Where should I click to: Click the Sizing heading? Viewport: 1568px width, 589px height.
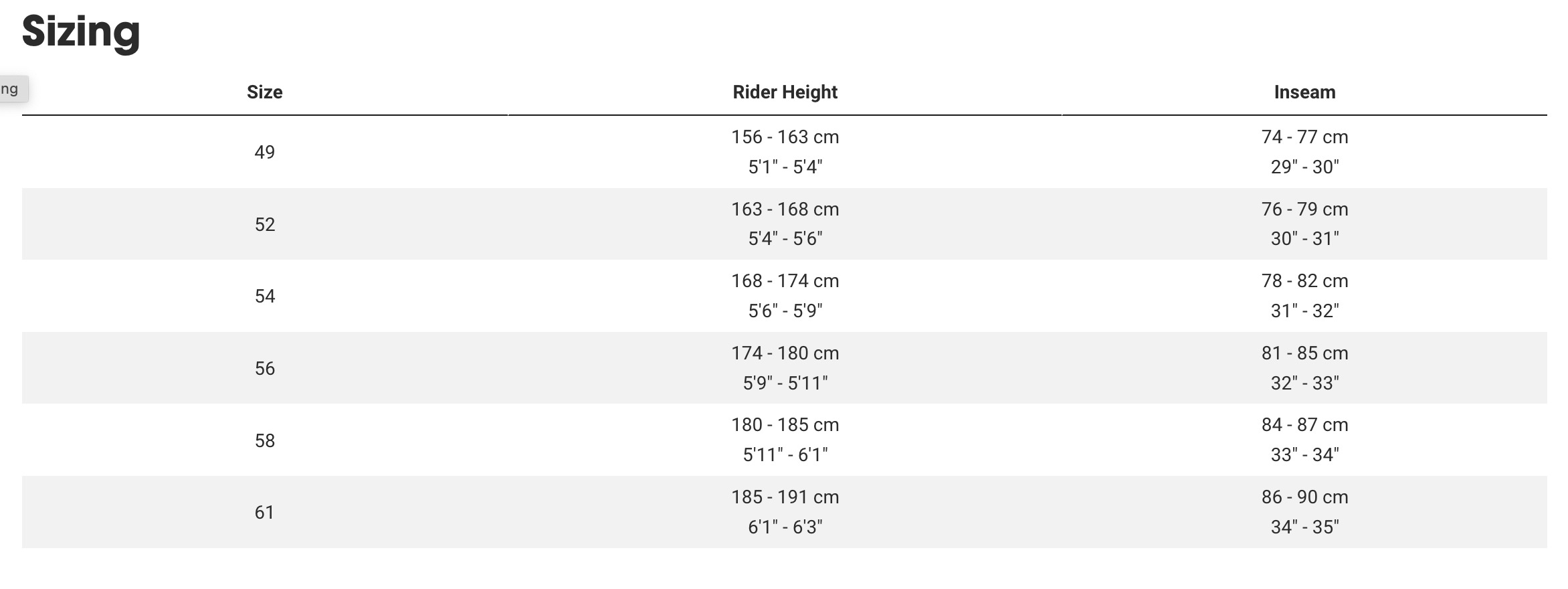81,32
